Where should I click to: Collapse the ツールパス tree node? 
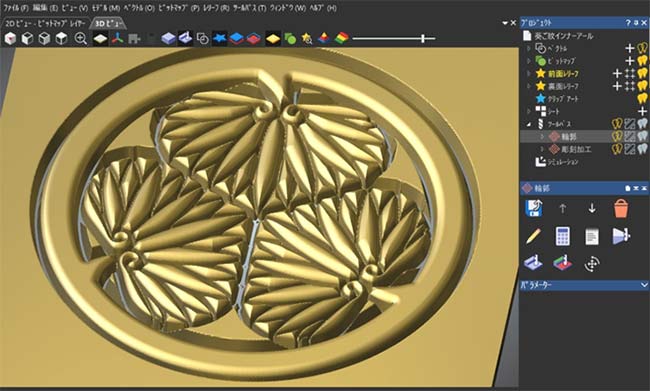(529, 124)
